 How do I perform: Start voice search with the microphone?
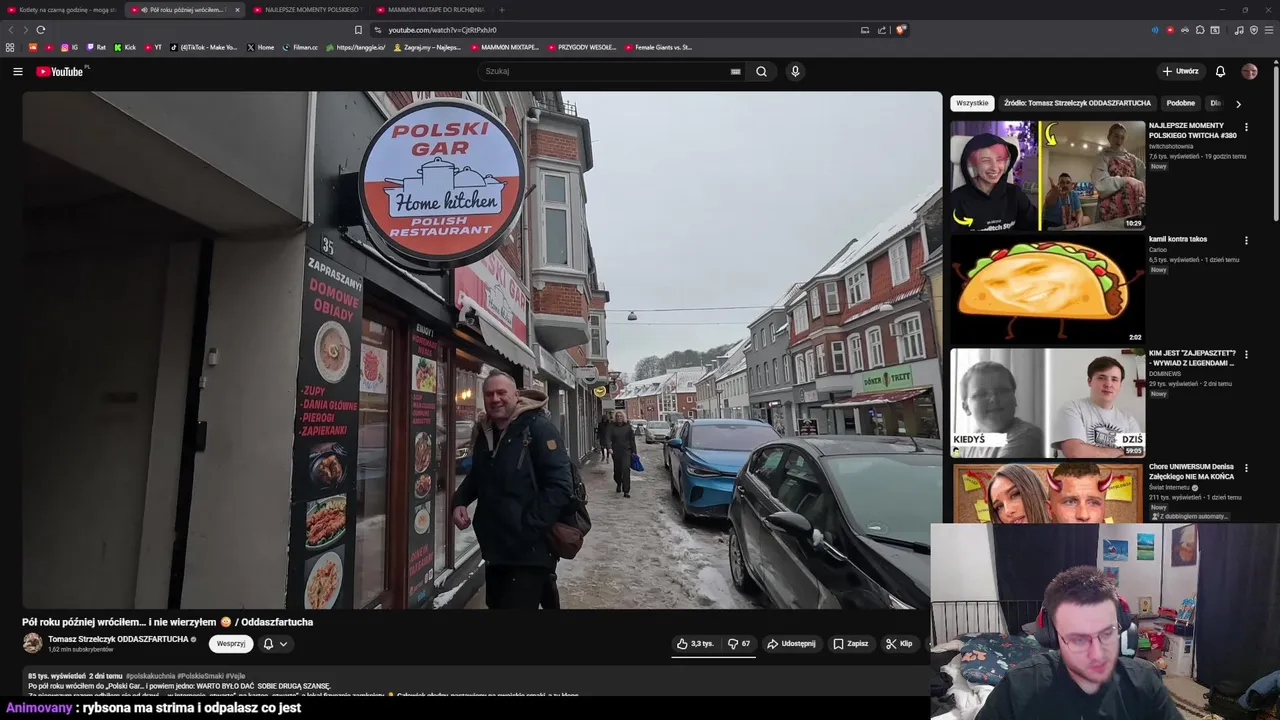795,71
